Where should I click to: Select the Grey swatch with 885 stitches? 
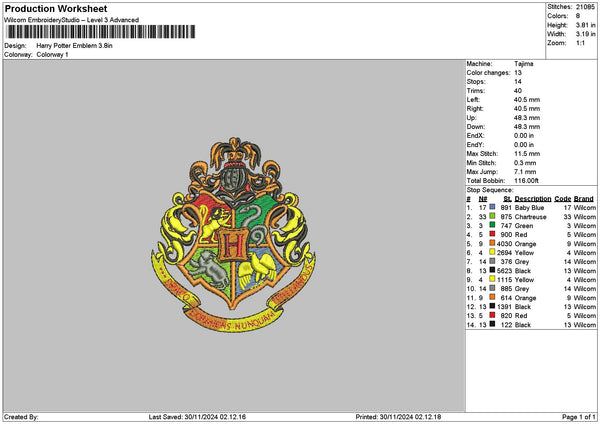coord(492,288)
